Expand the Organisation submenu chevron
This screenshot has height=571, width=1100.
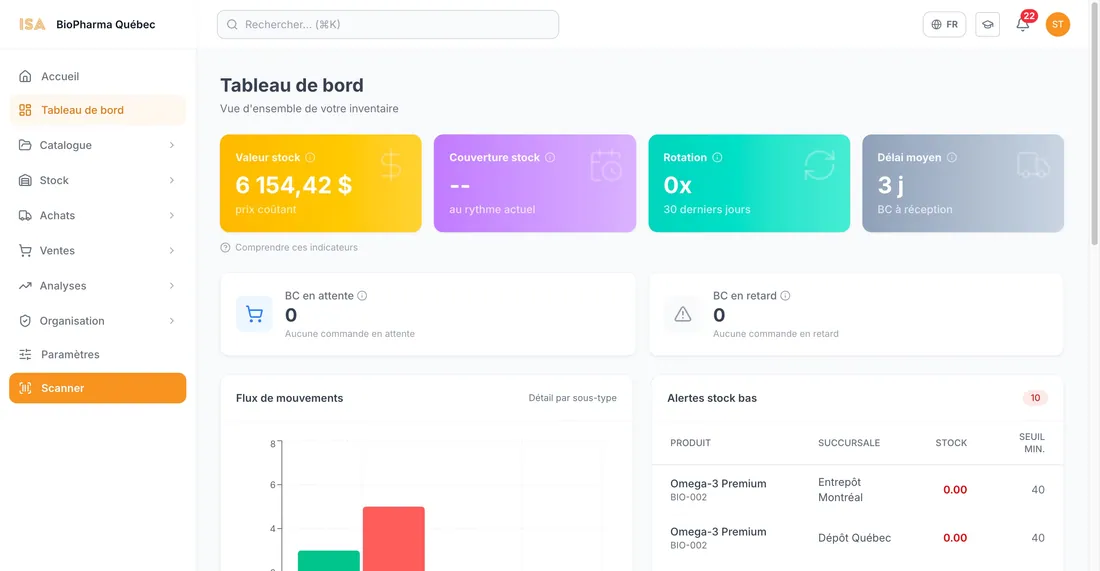point(172,321)
